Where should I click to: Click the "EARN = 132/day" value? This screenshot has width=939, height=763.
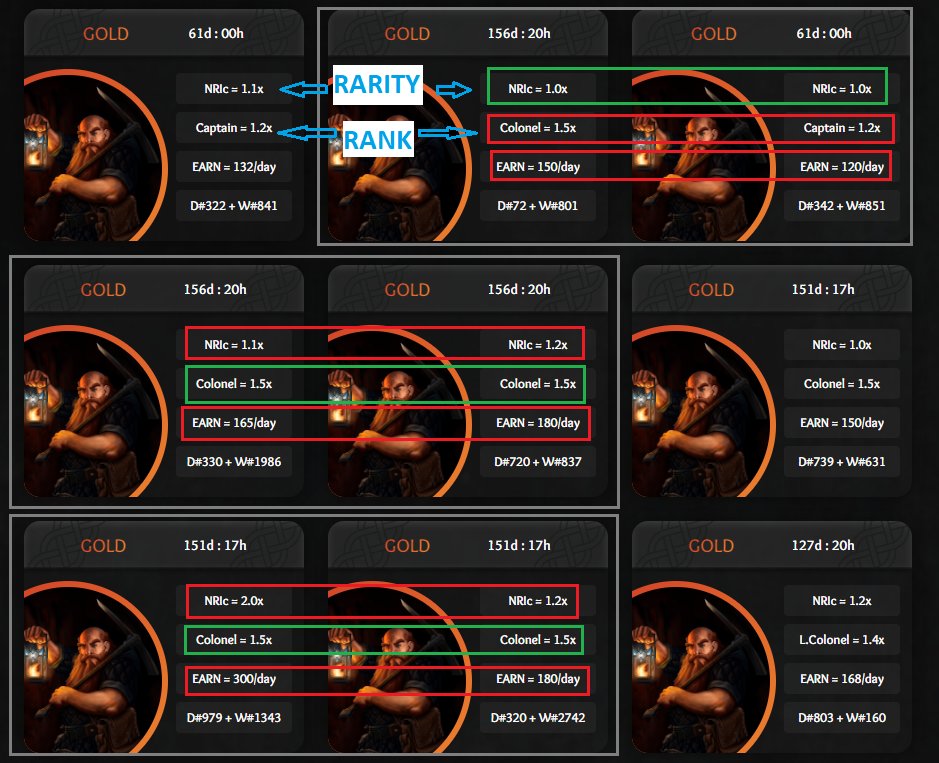point(234,167)
